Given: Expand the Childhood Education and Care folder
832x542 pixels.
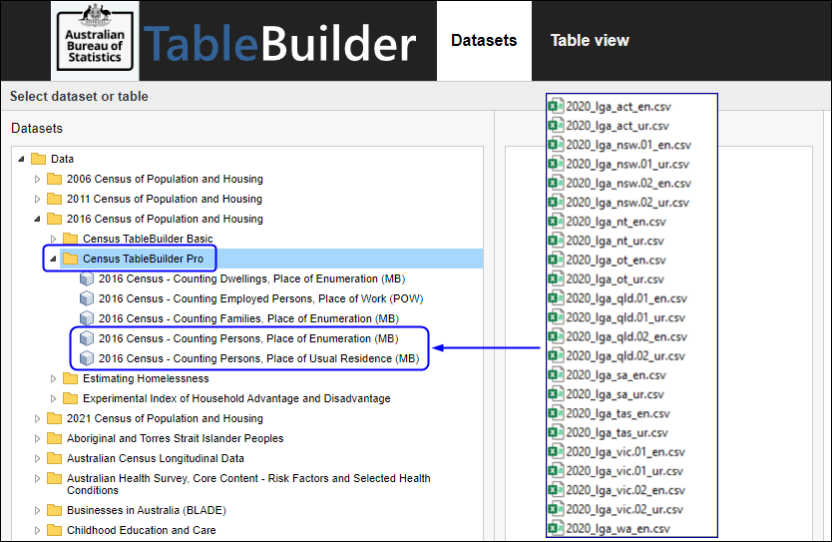Looking at the screenshot, I should point(37,530).
